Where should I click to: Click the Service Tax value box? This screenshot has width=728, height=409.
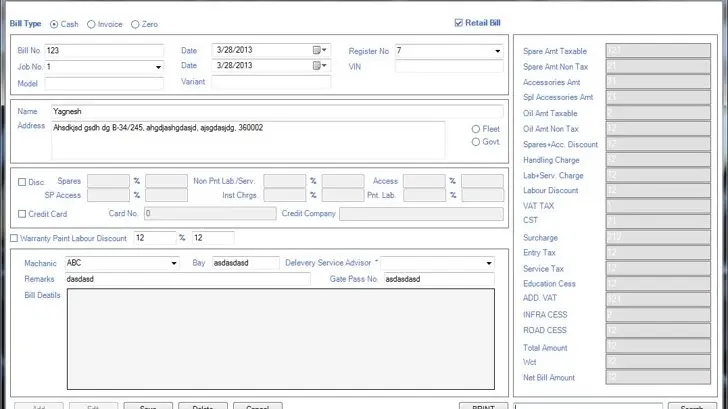coord(658,268)
